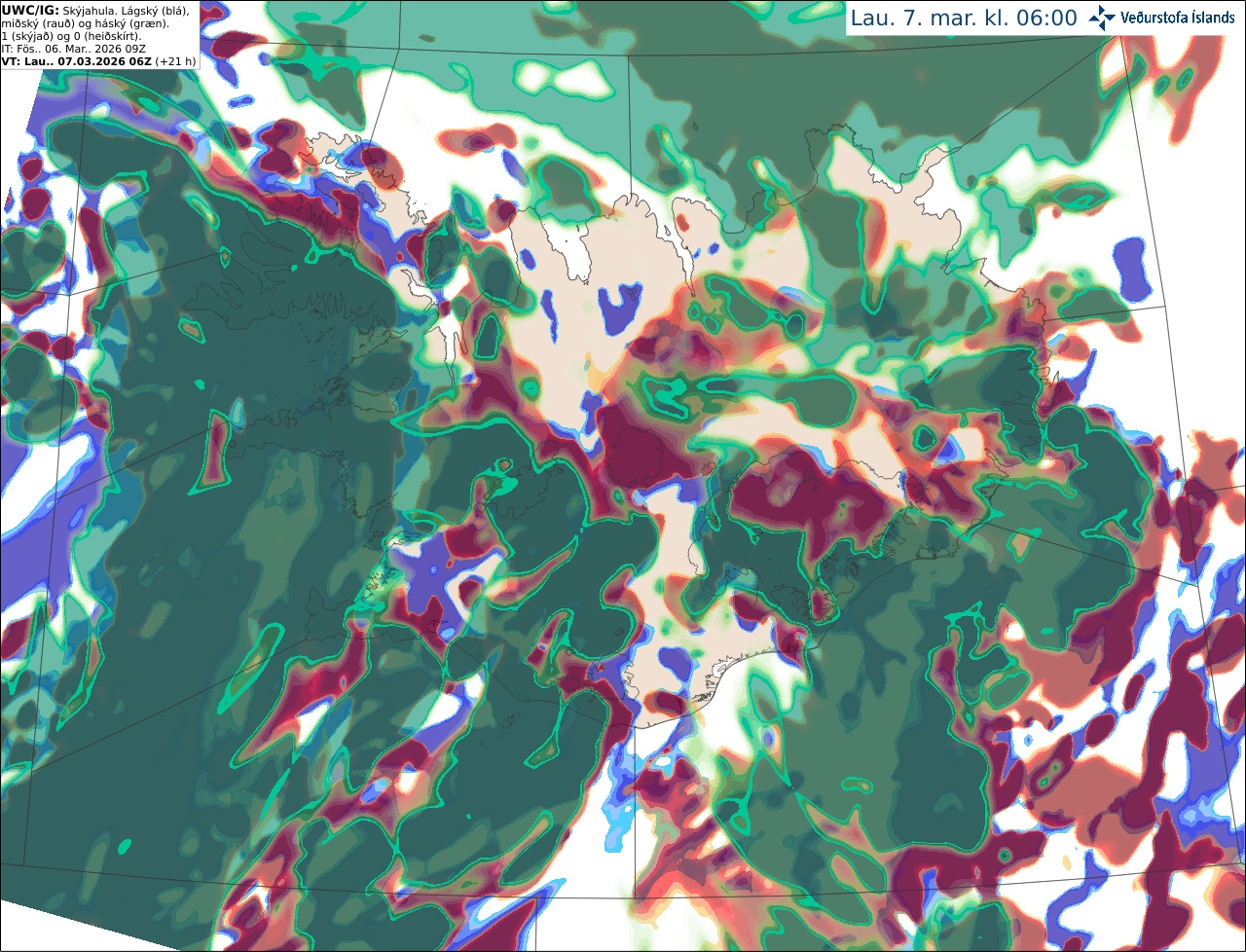Screen dimensions: 1246x952
Task: Click the Veðurstofa Íslands logo icon
Action: tap(1102, 18)
